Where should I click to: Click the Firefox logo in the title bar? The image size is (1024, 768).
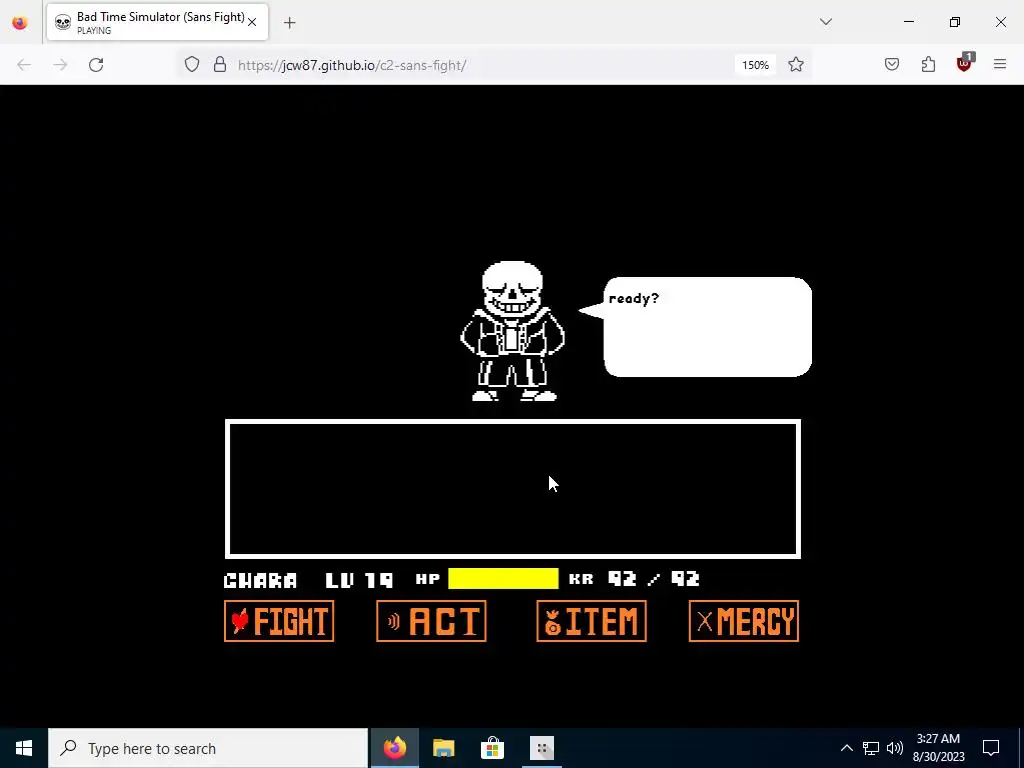point(20,22)
